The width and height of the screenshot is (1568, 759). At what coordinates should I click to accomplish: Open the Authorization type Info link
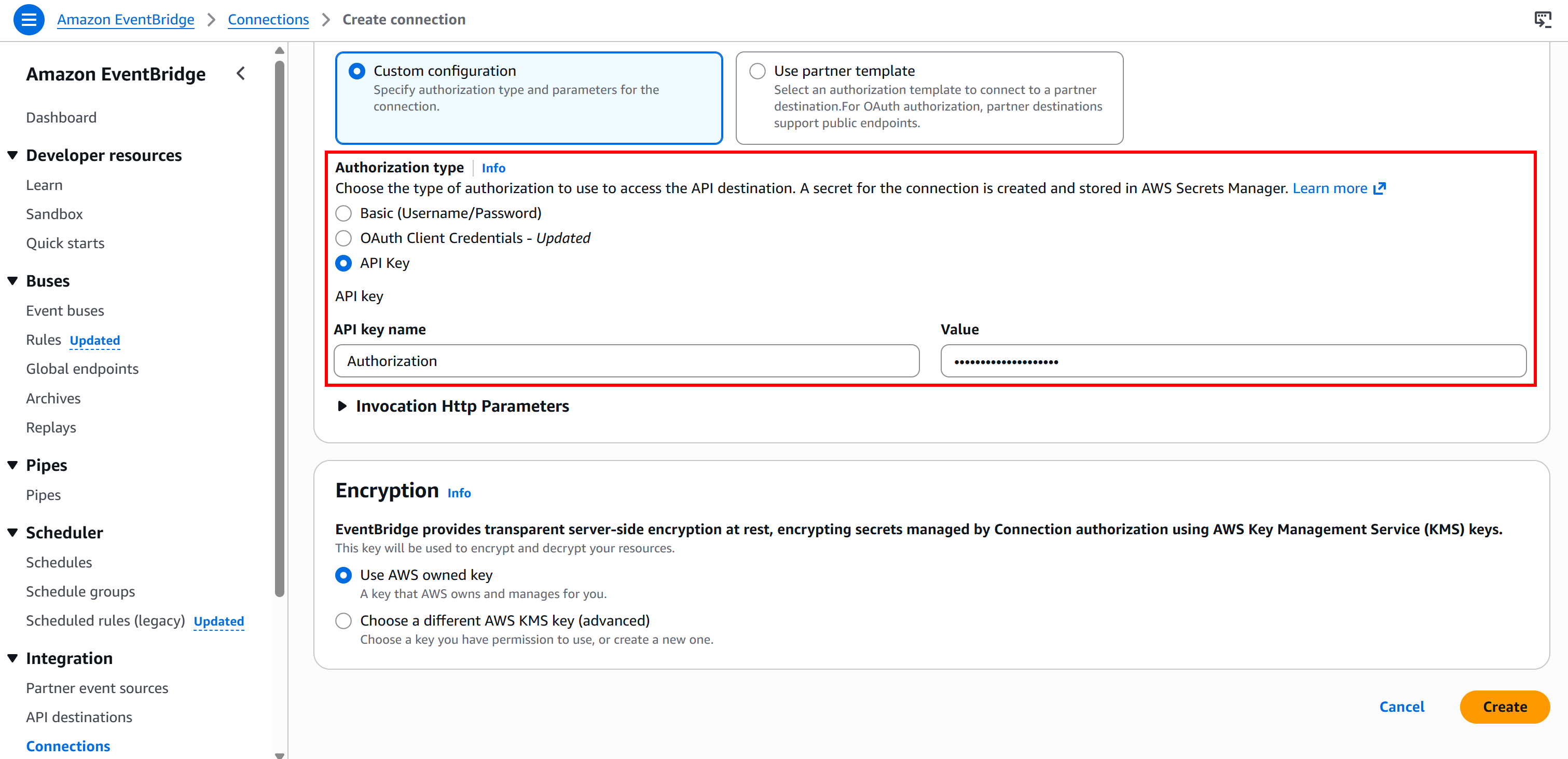click(x=493, y=168)
